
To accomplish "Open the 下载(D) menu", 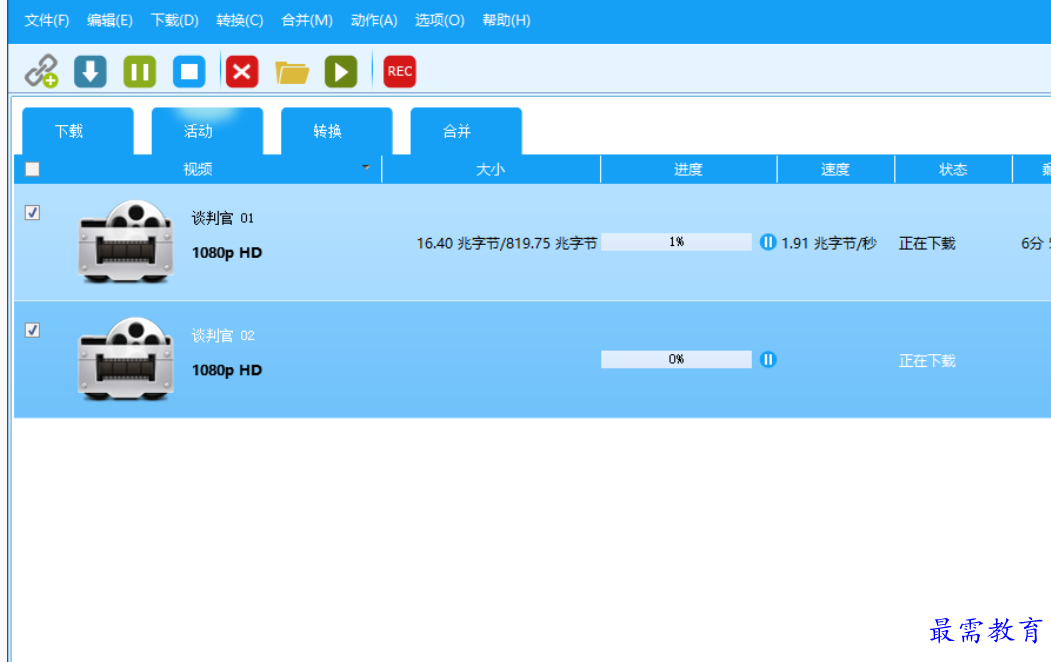I will point(174,20).
